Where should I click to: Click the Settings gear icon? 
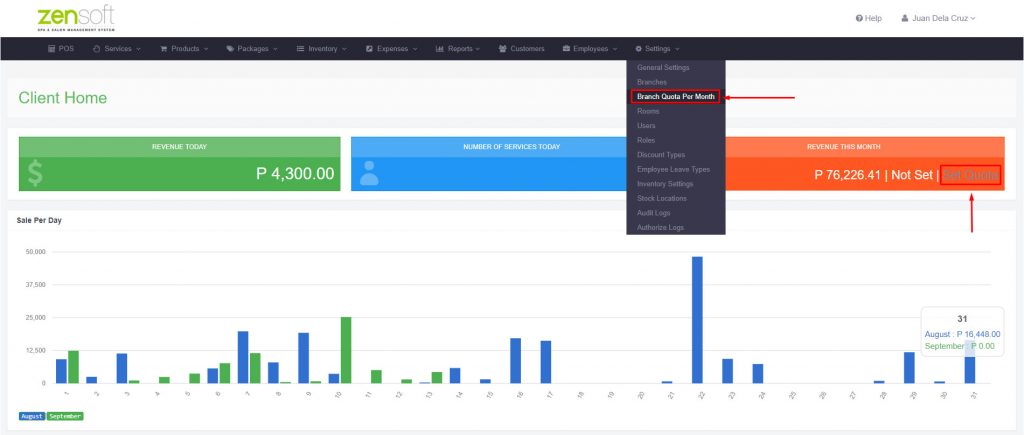639,49
